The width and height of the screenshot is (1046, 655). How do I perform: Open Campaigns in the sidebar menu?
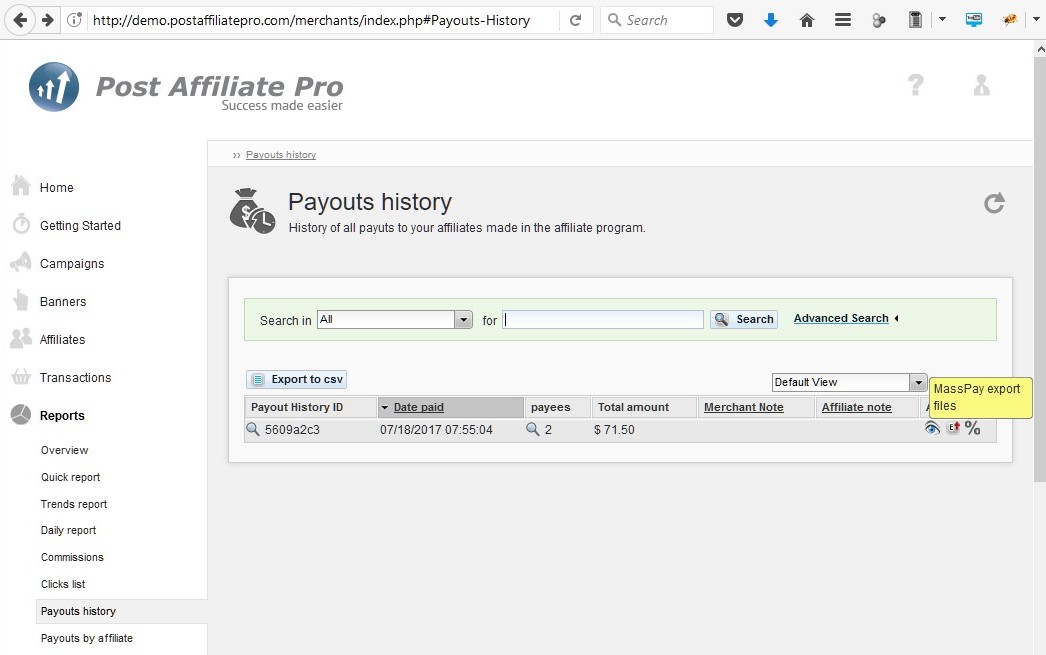72,264
